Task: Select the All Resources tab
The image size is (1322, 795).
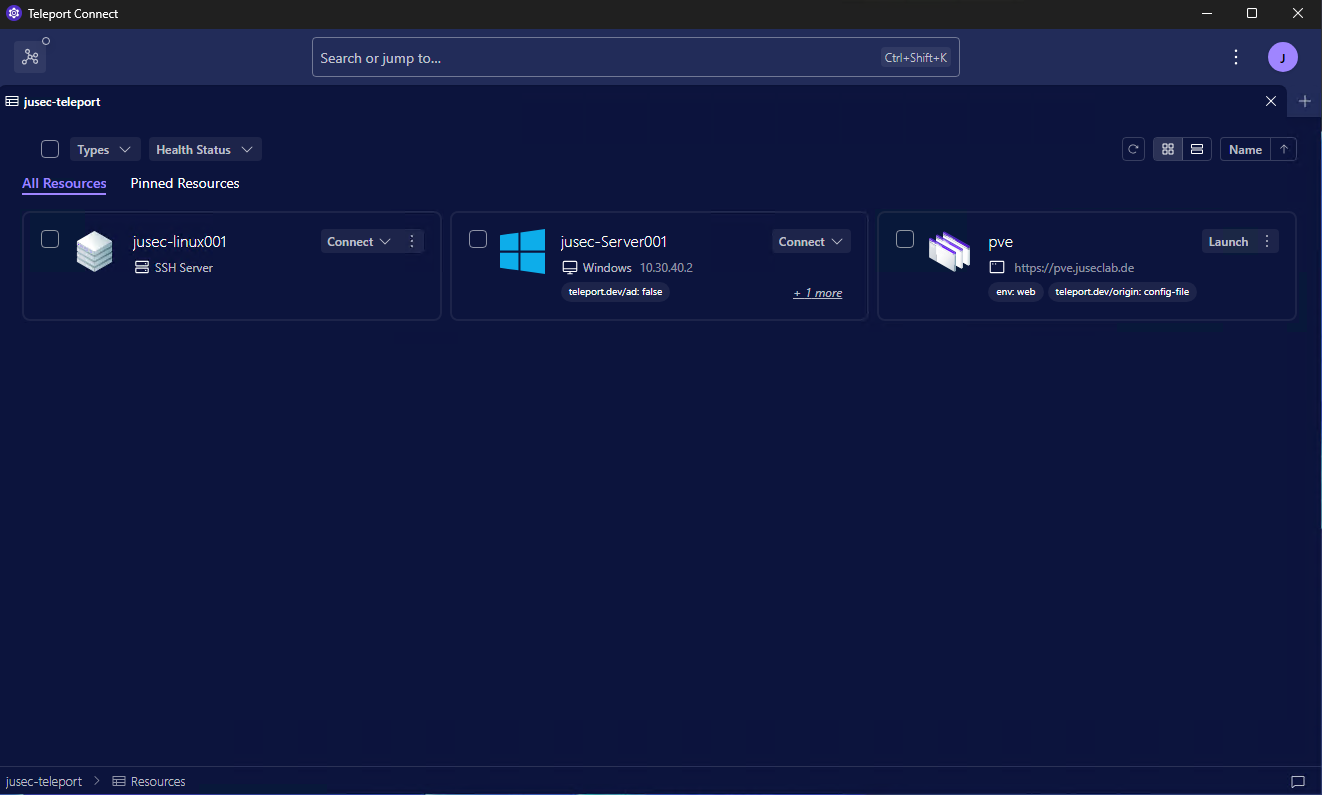Action: pyautogui.click(x=64, y=183)
